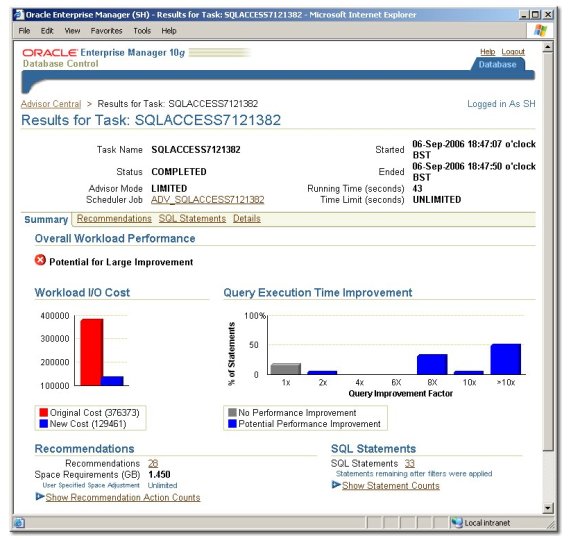Switch to the Details tab

click(x=247, y=218)
